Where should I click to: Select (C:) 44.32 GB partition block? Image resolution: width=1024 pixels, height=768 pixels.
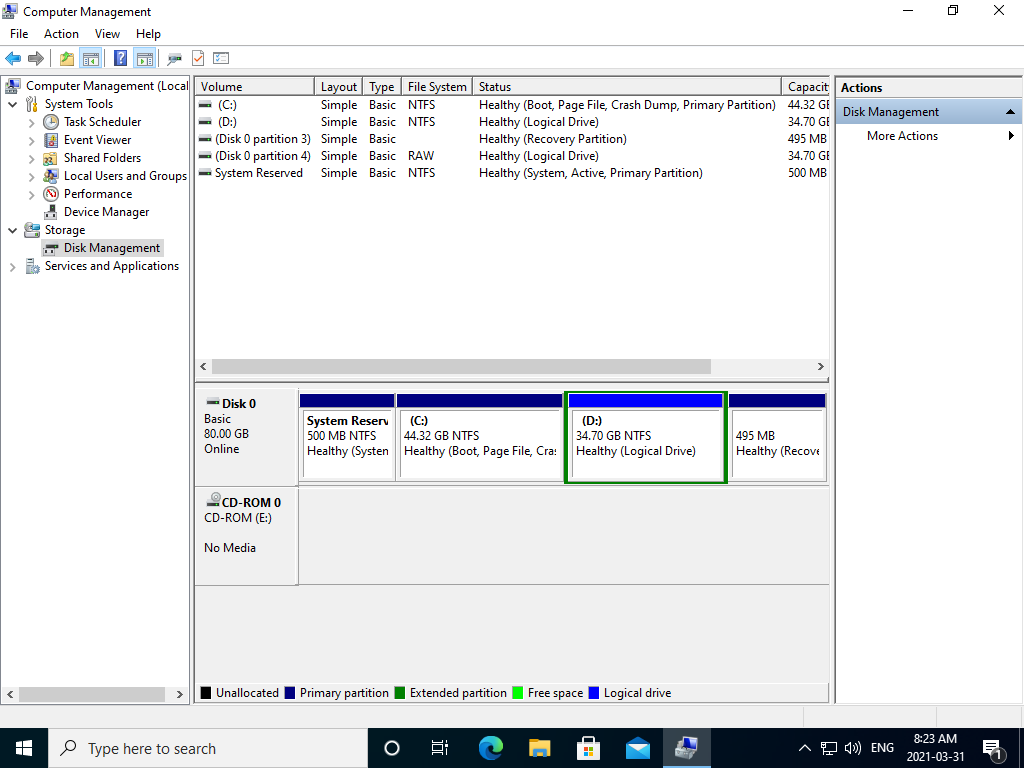click(479, 438)
